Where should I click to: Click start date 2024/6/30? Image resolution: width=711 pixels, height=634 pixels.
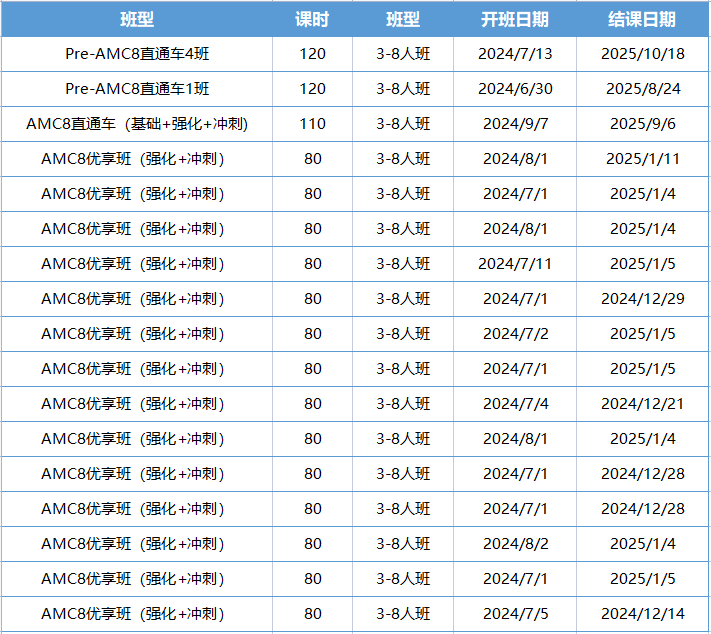point(515,89)
